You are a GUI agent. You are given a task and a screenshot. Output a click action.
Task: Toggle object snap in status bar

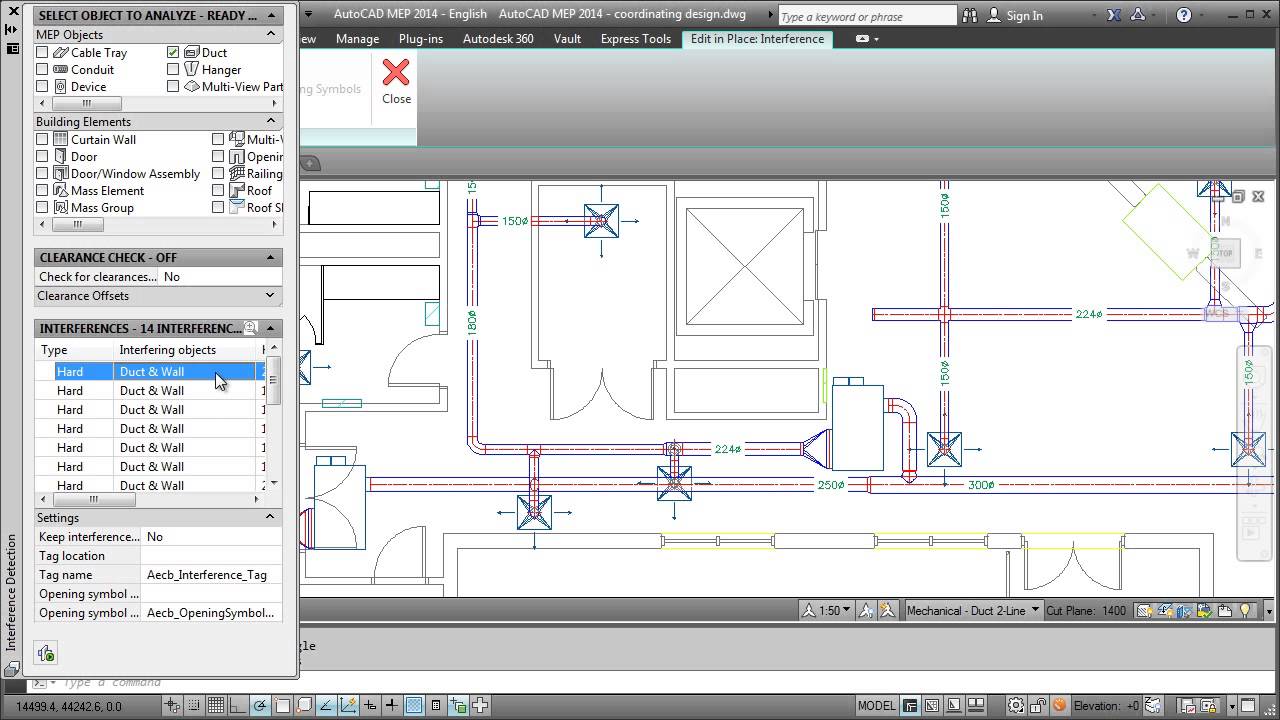click(282, 705)
